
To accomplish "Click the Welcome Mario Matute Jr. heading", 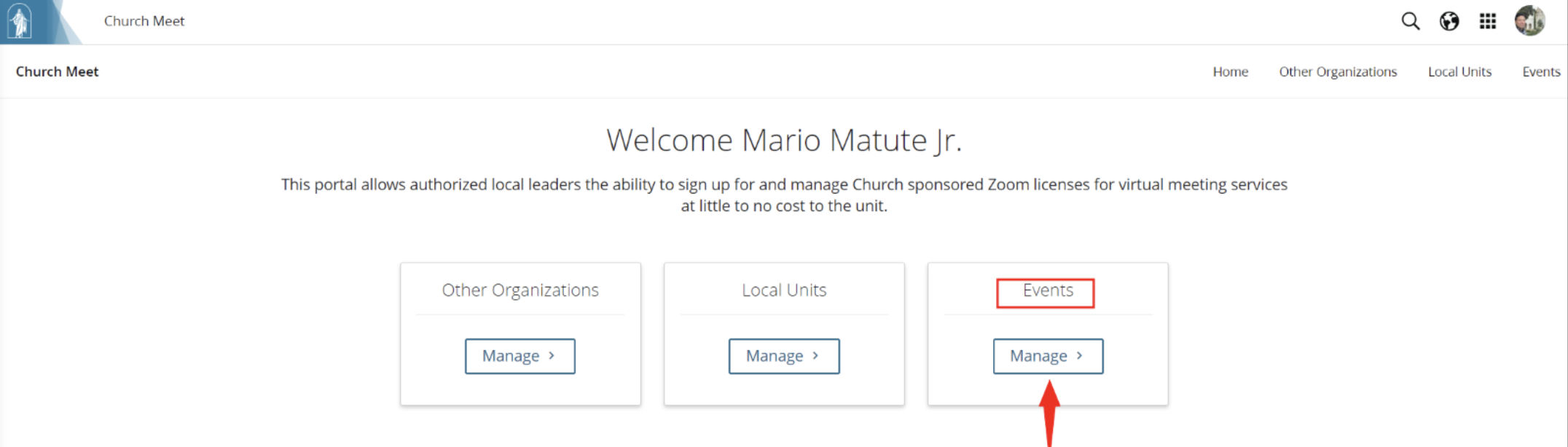I will 784,140.
